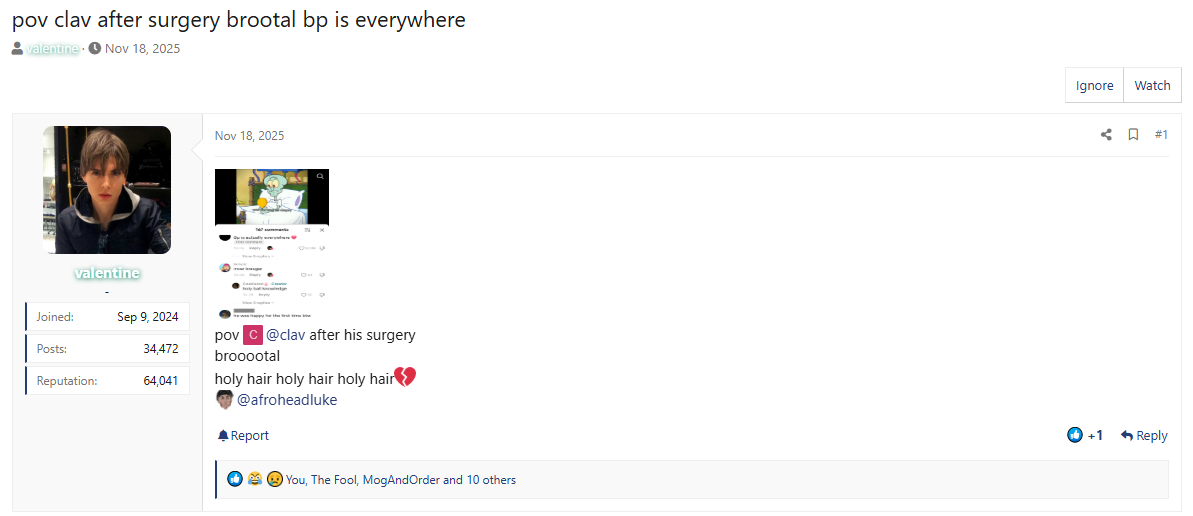Image resolution: width=1193 pixels, height=516 pixels.
Task: Toggle Ignore for this thread
Action: (x=1094, y=85)
